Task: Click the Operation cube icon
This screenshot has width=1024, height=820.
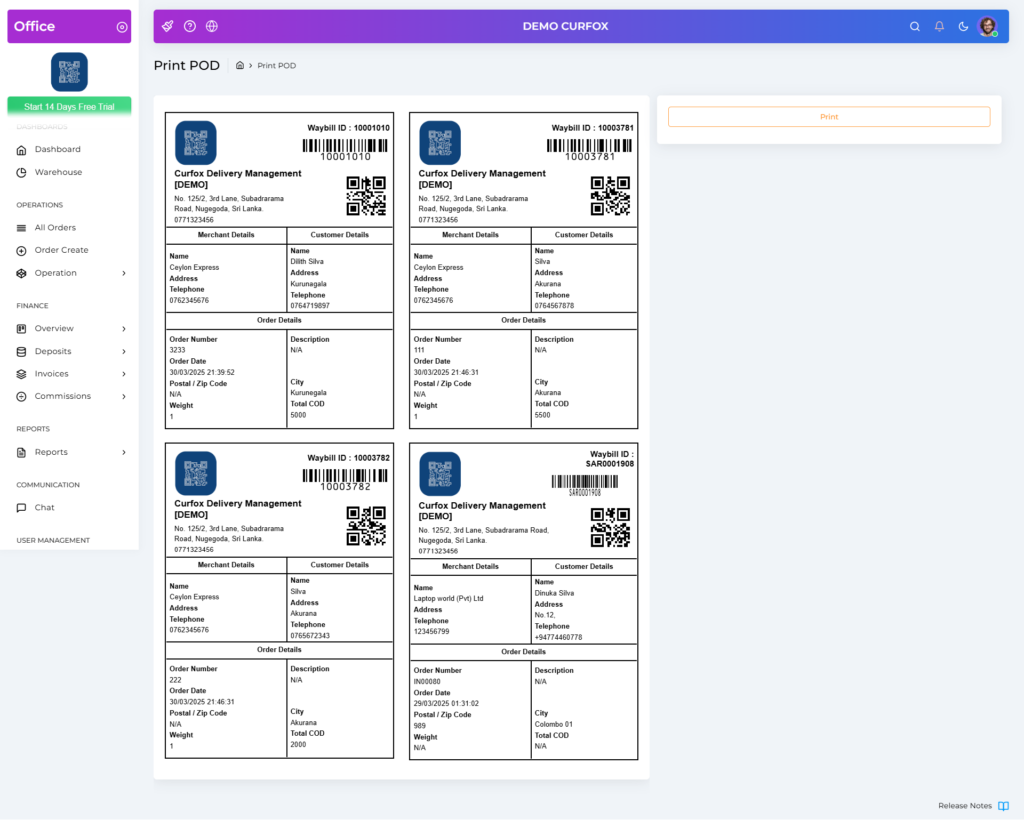Action: coord(22,274)
